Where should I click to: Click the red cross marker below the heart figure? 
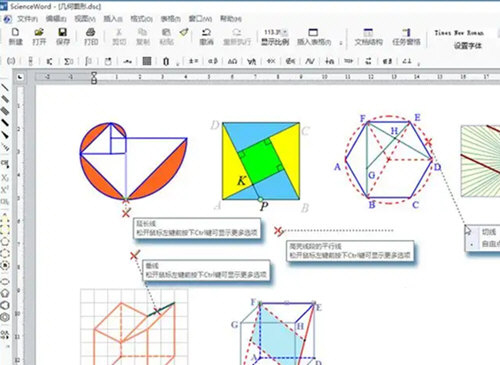pos(126,213)
